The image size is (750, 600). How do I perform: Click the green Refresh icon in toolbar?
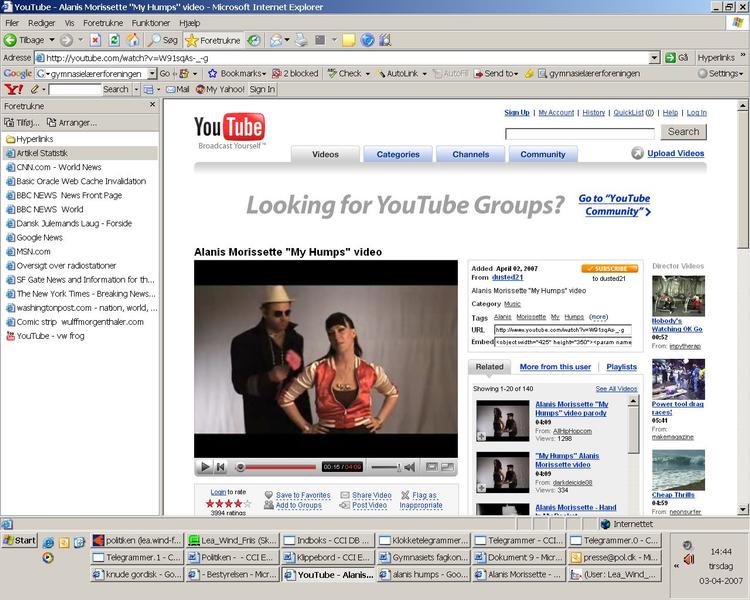(x=114, y=40)
